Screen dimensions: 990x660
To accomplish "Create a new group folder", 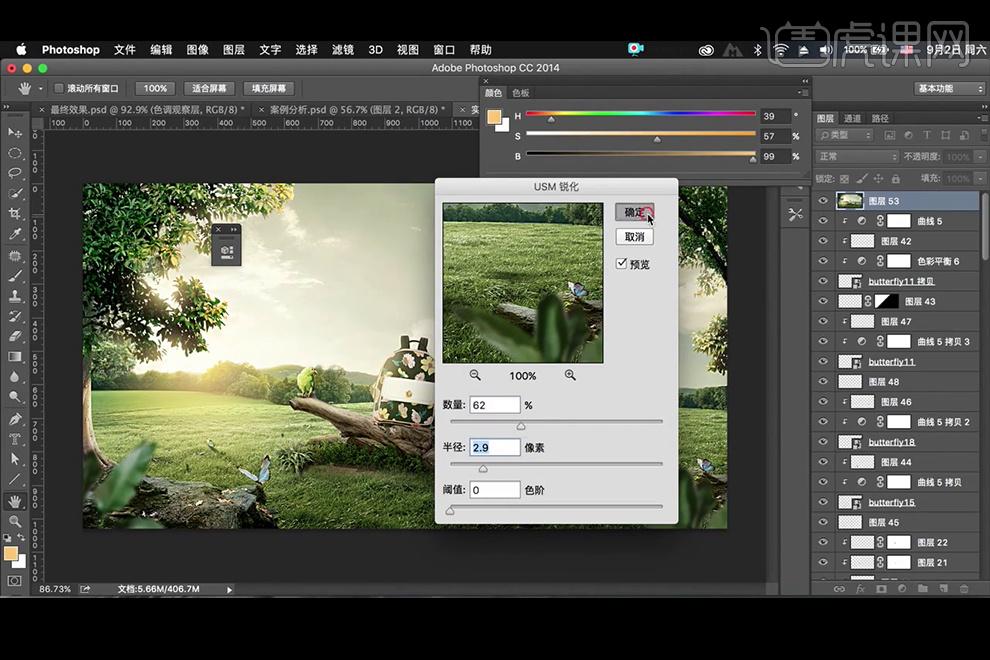I will click(922, 589).
